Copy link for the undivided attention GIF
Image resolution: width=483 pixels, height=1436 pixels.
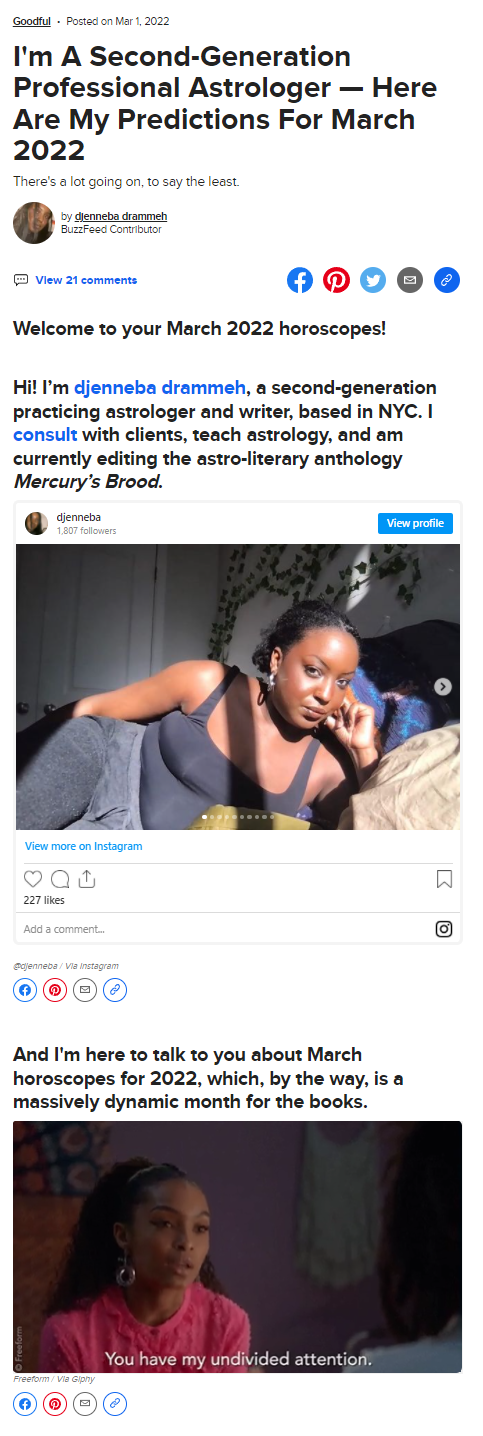[x=115, y=1404]
